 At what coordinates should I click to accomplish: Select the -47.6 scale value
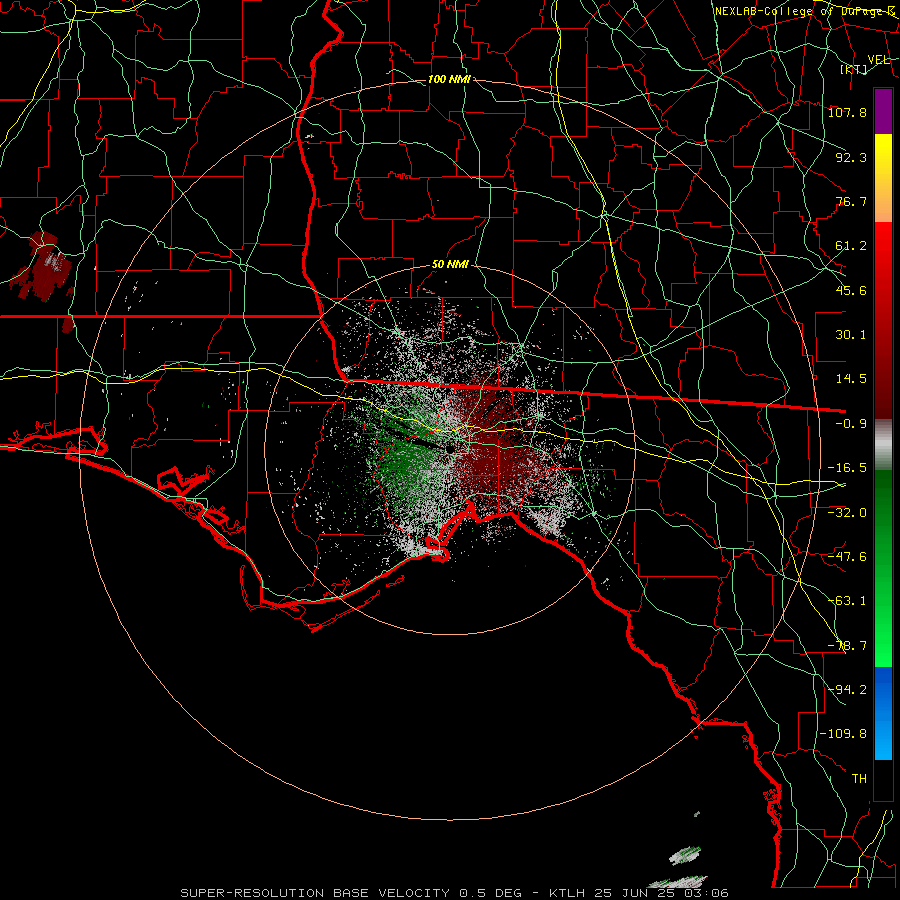pyautogui.click(x=847, y=557)
